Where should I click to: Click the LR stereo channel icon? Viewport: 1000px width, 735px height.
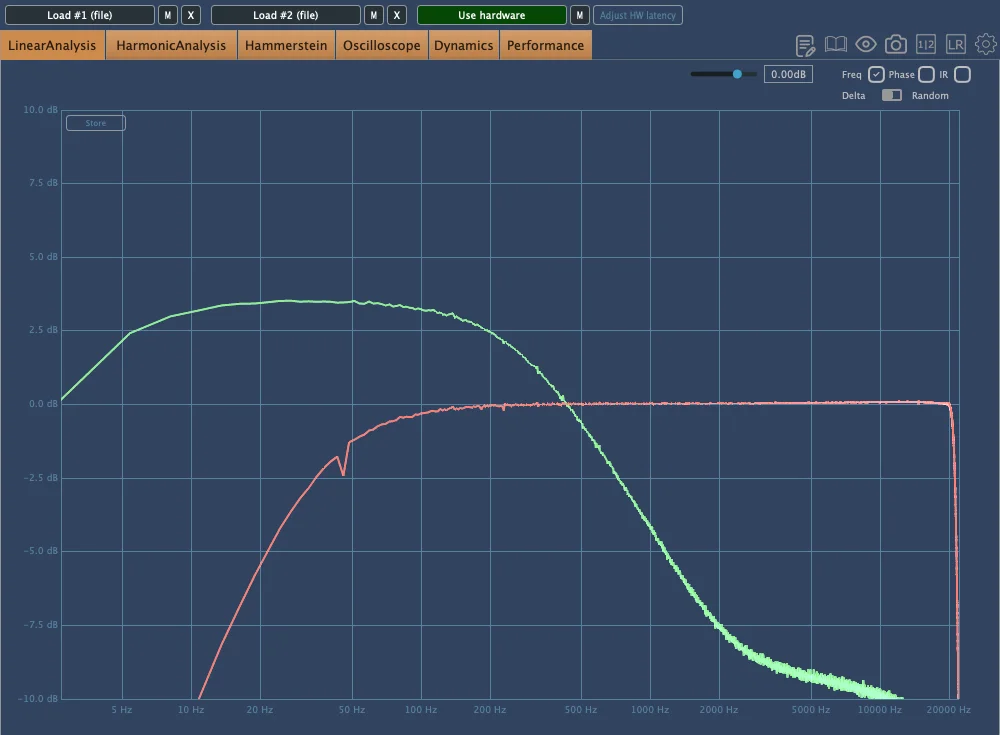(x=956, y=45)
